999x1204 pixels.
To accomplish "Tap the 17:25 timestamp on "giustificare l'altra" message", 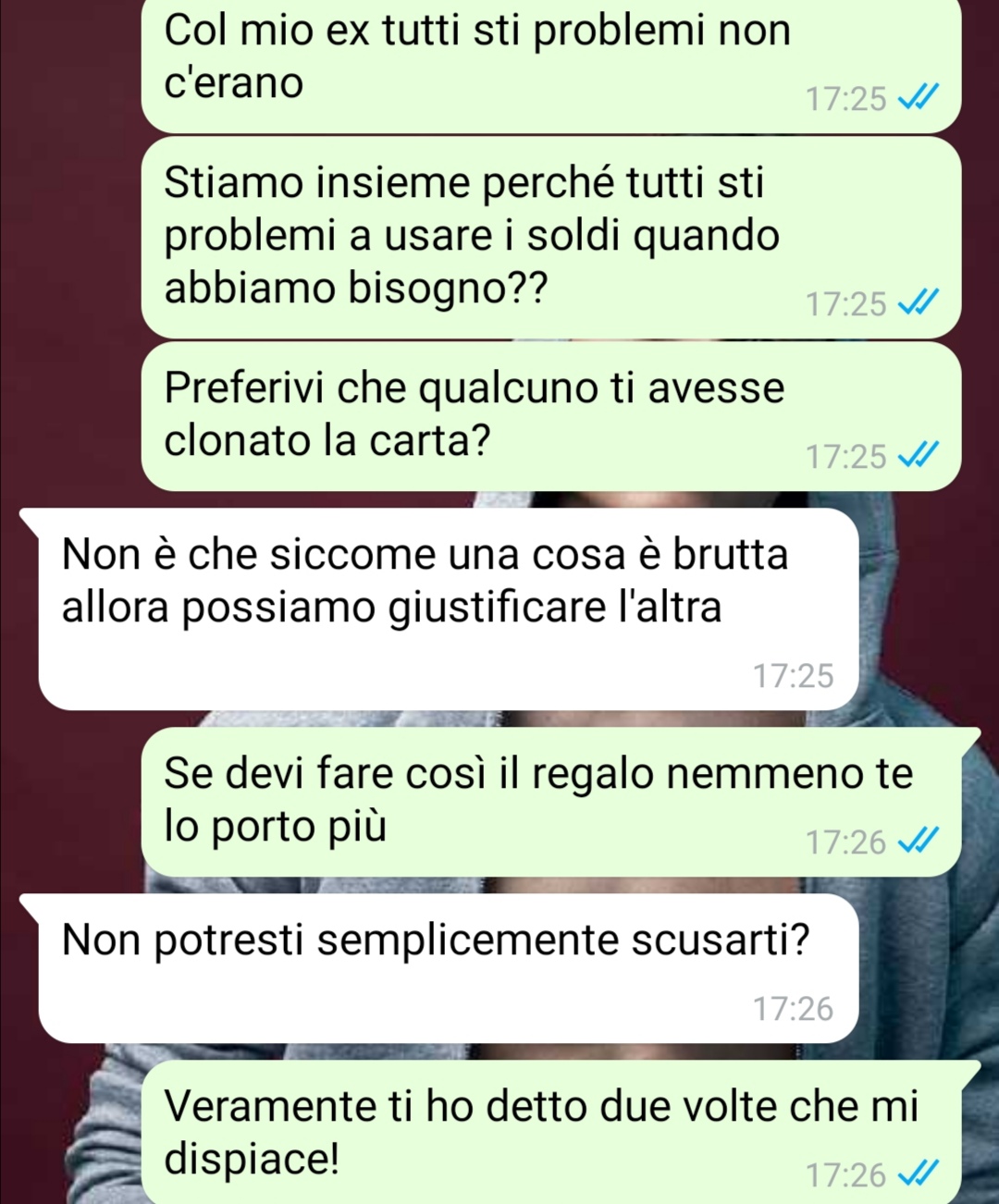I will (x=793, y=676).
